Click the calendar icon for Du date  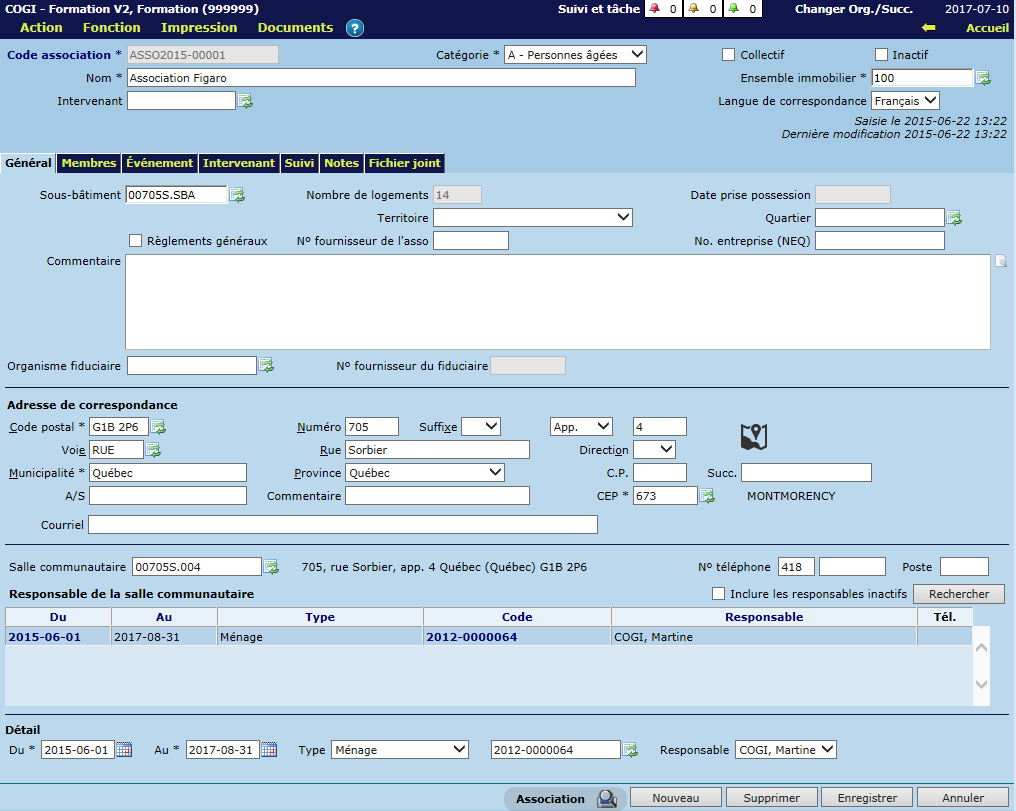tap(124, 750)
